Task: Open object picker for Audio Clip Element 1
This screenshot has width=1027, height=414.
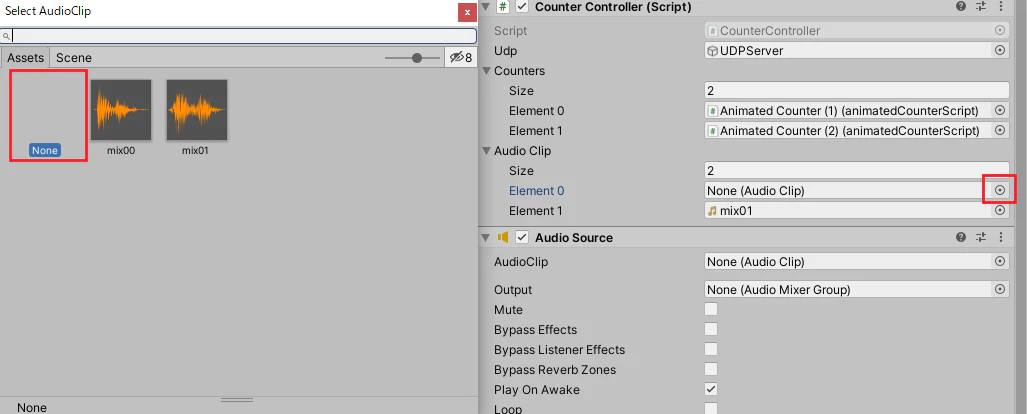Action: (999, 210)
